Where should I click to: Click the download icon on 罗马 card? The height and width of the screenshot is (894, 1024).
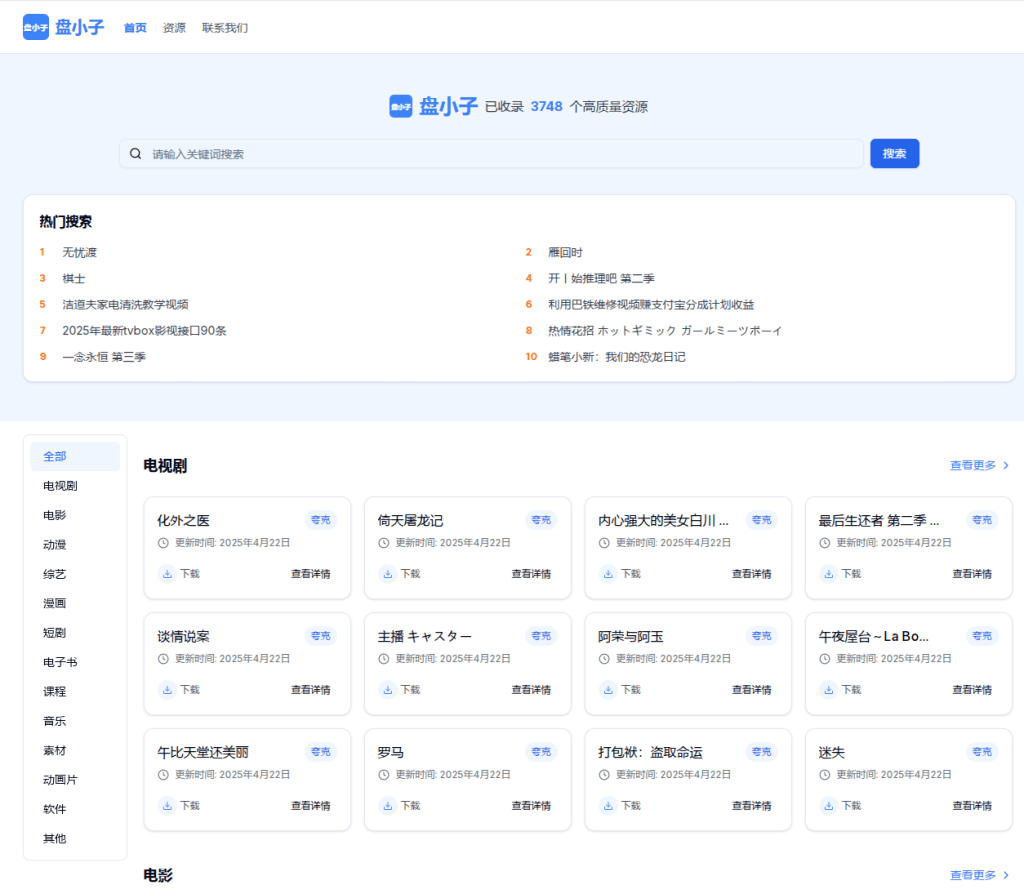coord(387,805)
